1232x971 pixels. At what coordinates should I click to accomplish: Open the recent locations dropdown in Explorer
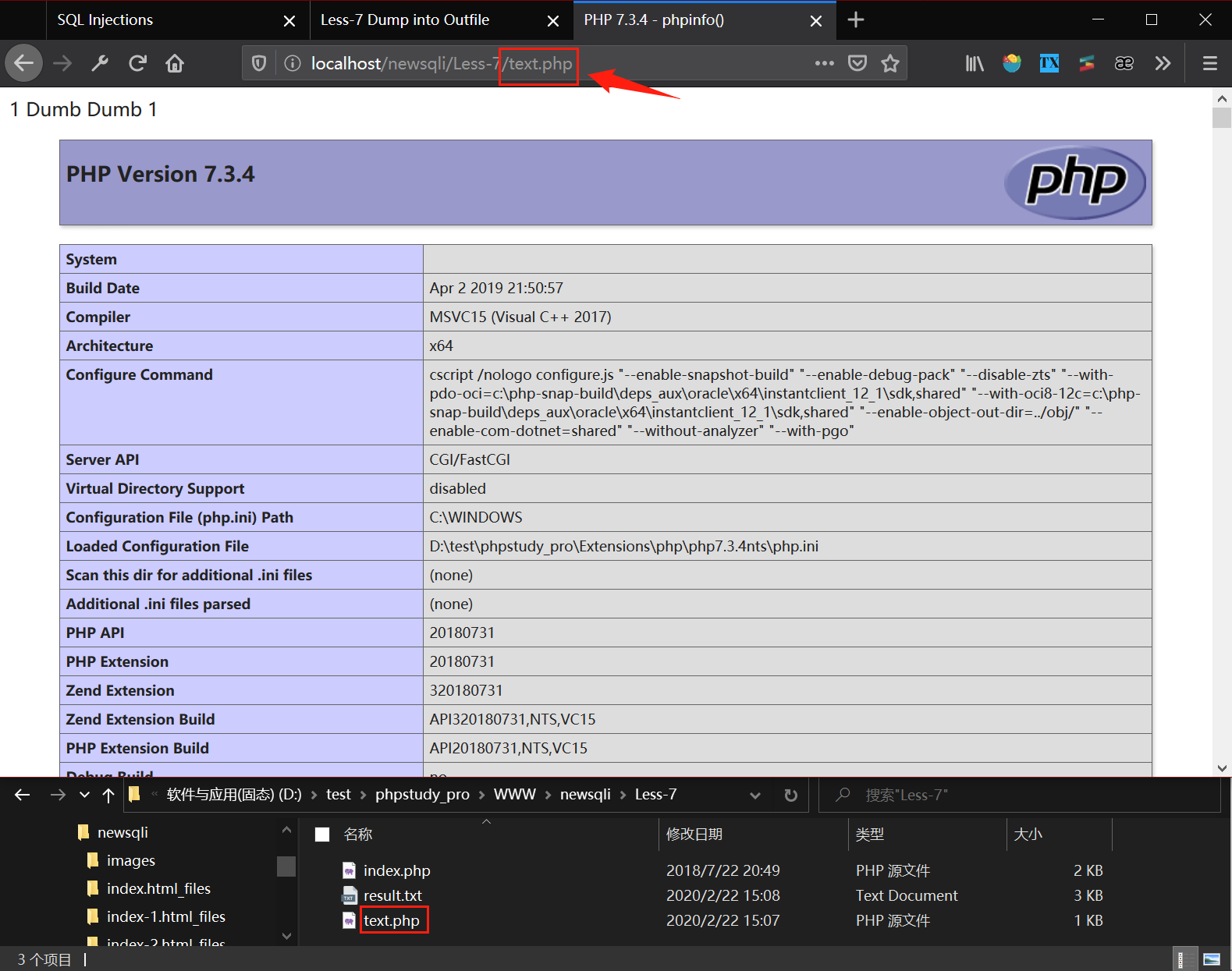click(84, 796)
